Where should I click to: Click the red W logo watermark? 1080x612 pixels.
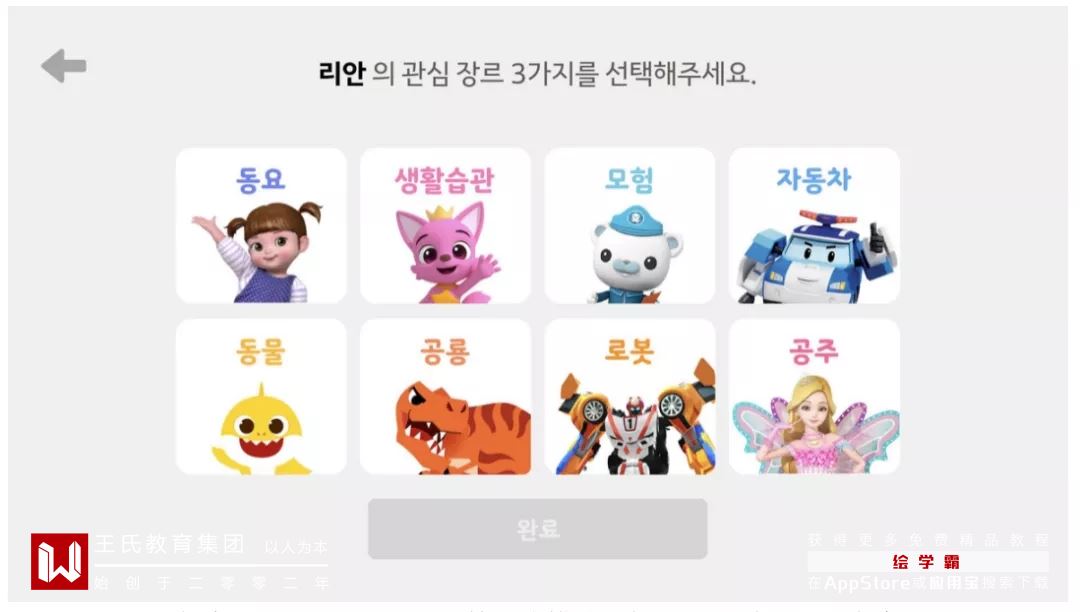[x=59, y=561]
